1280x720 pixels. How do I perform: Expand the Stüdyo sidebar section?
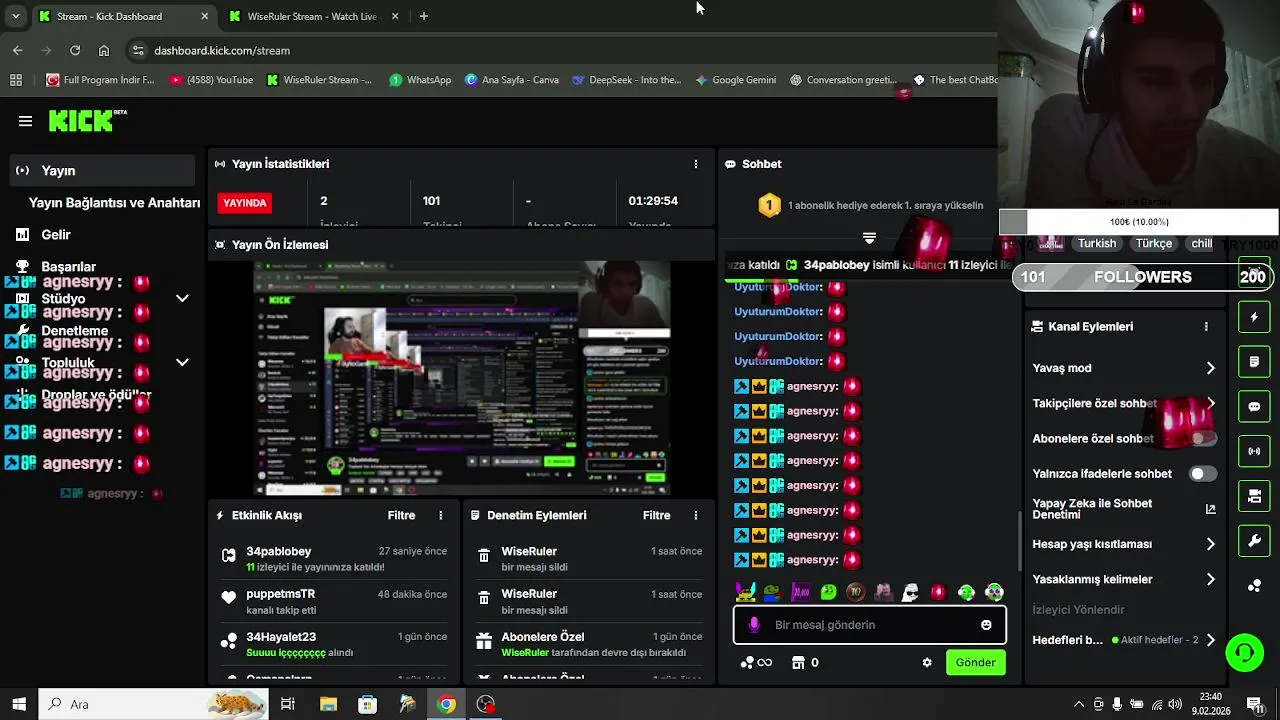[182, 298]
